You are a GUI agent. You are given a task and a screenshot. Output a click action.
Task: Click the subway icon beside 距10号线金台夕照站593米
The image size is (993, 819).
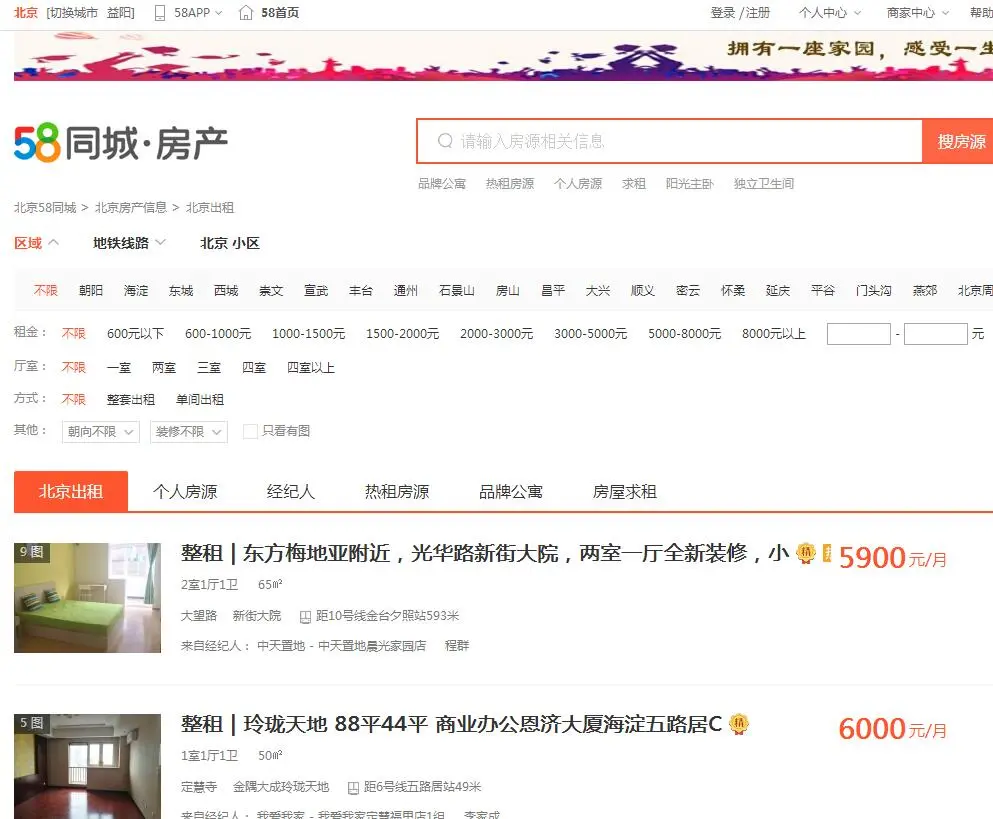tap(305, 616)
